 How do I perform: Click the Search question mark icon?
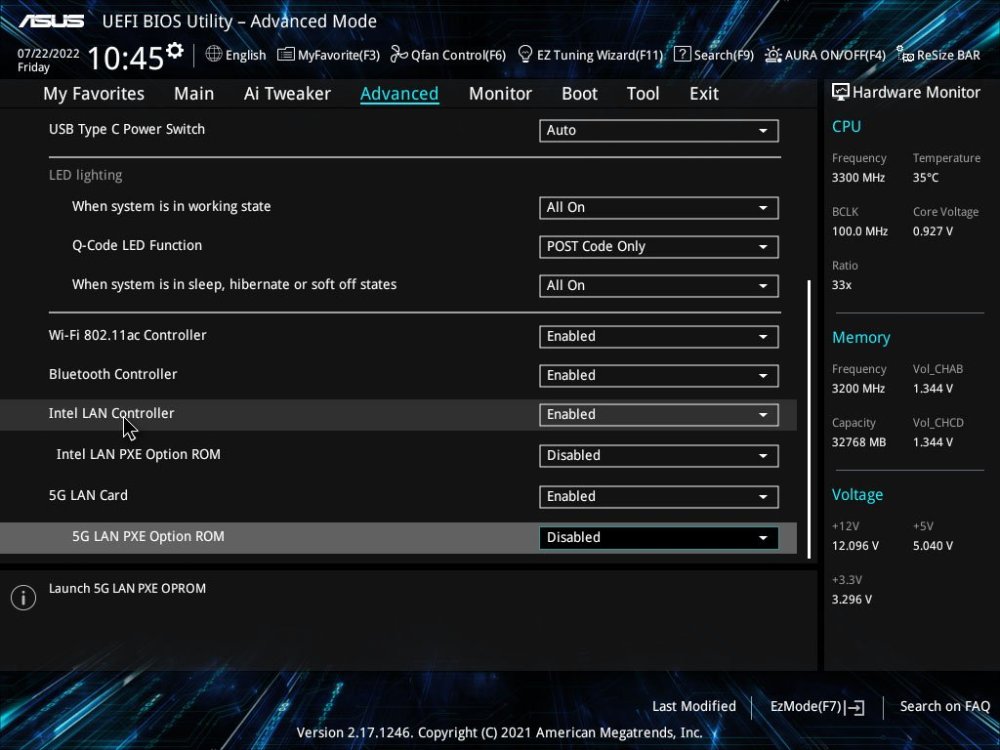pyautogui.click(x=682, y=54)
